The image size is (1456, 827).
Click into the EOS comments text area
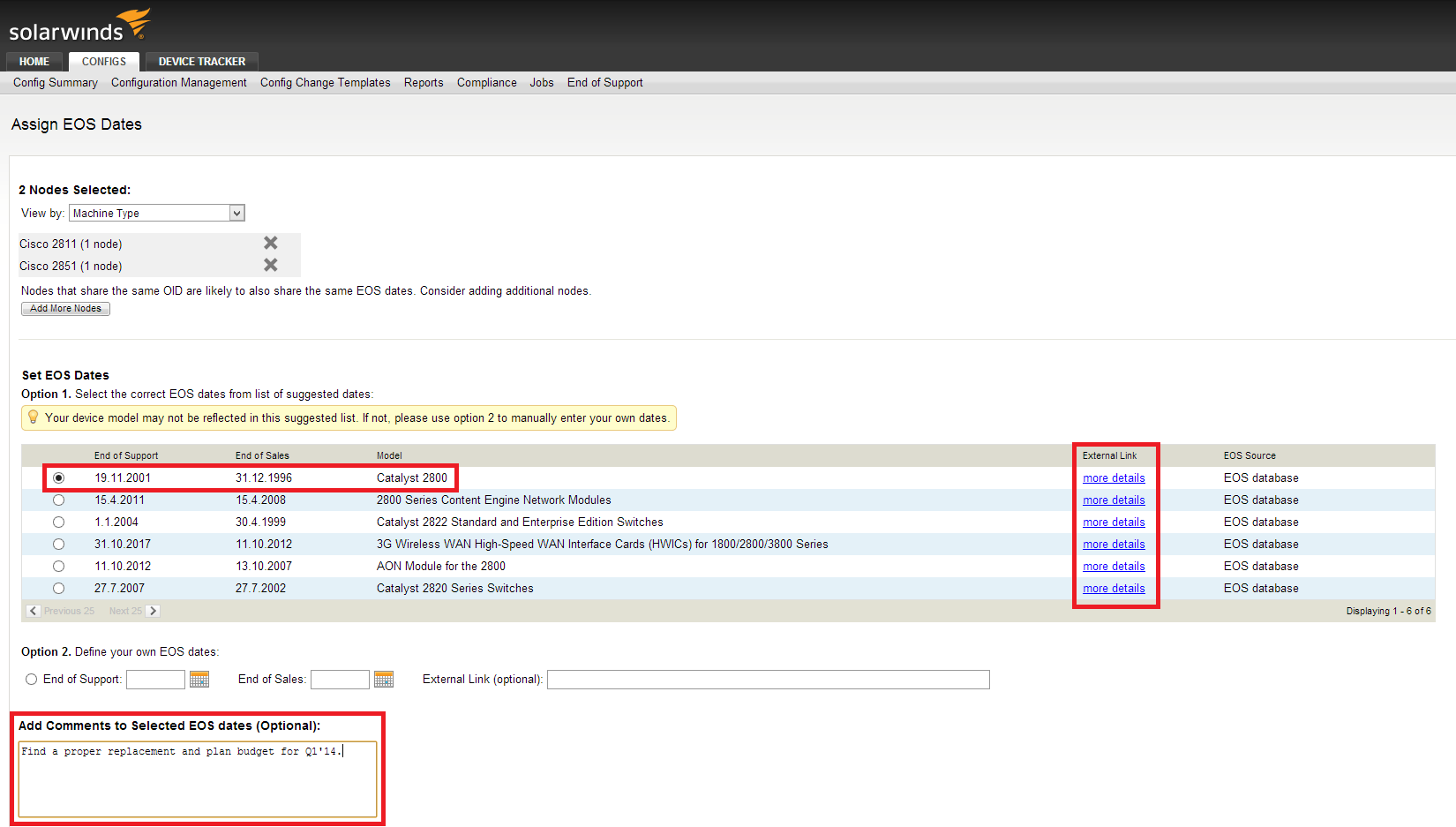198,779
